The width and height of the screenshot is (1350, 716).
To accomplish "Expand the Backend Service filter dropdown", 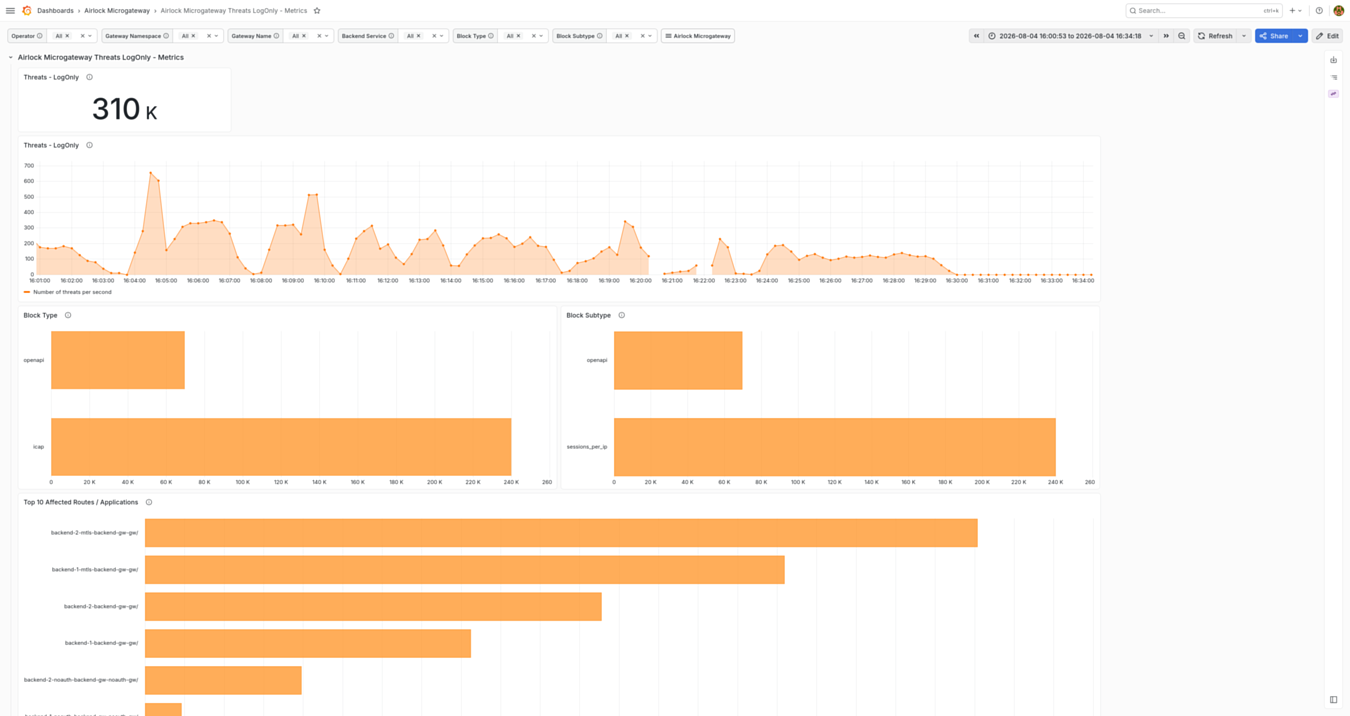I will tap(442, 36).
